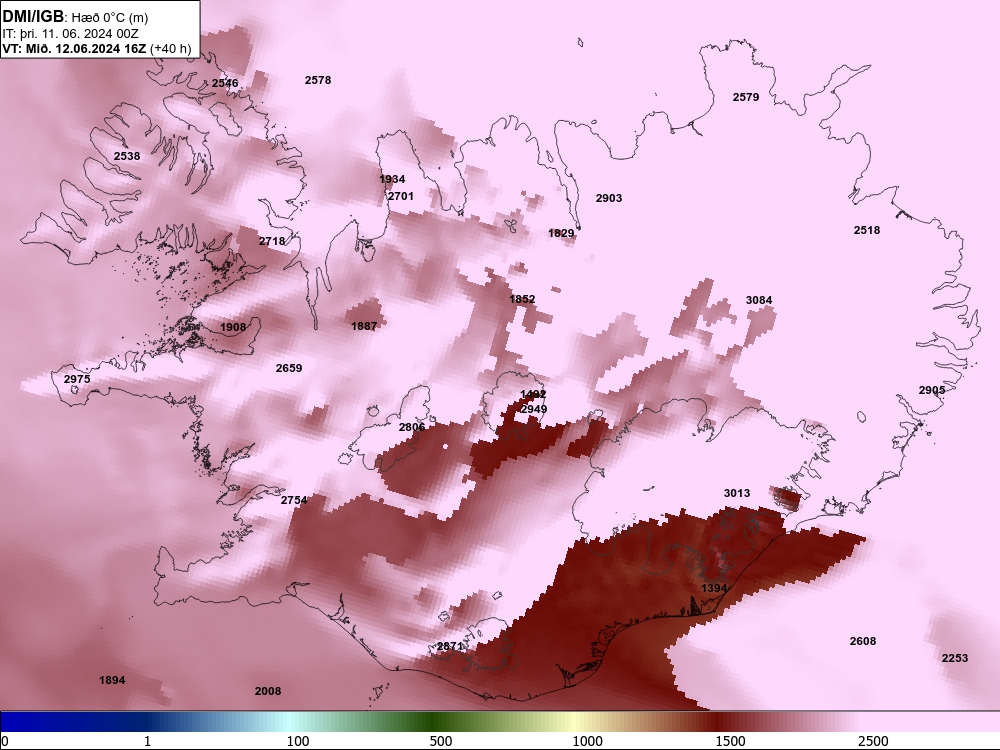
Task: Click the map value 1887
Action: point(364,326)
